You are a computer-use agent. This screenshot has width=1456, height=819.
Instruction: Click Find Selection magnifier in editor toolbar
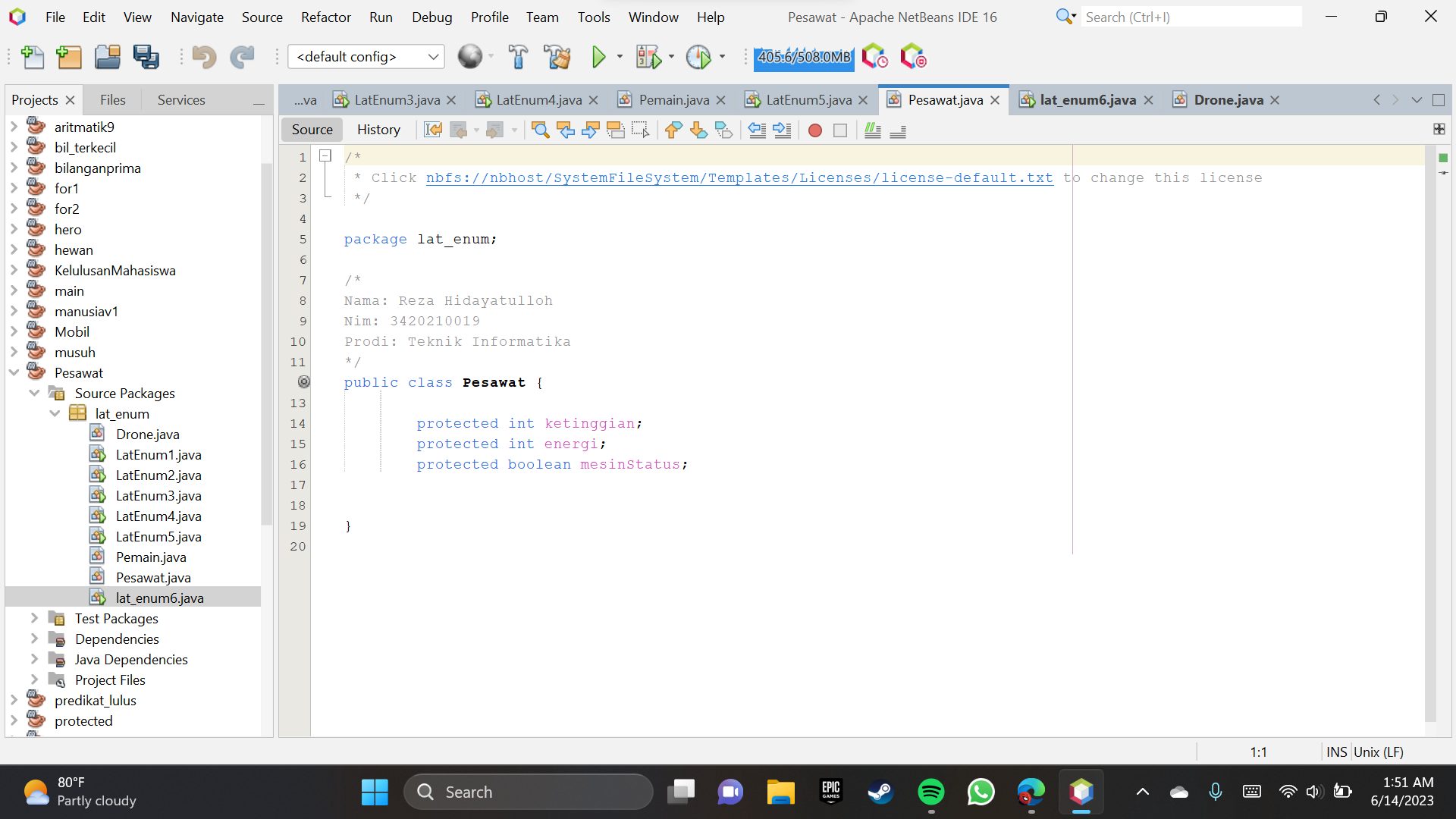(x=540, y=130)
